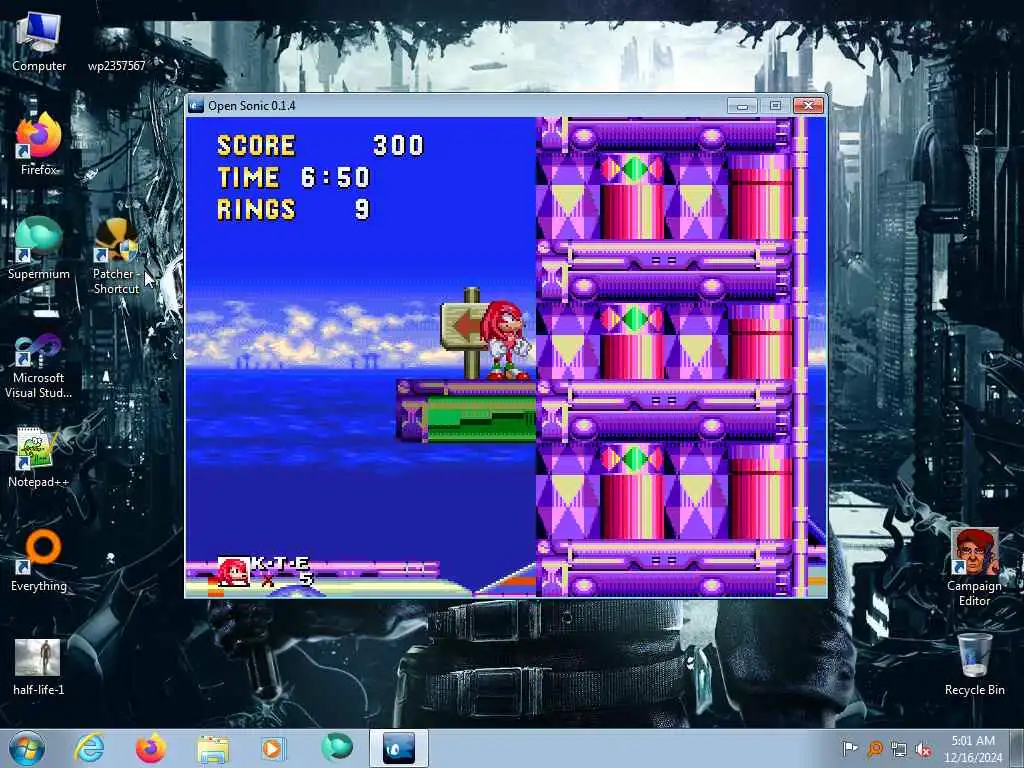This screenshot has width=1024, height=768.
Task: Open Windows Explorer from the taskbar
Action: pyautogui.click(x=213, y=748)
